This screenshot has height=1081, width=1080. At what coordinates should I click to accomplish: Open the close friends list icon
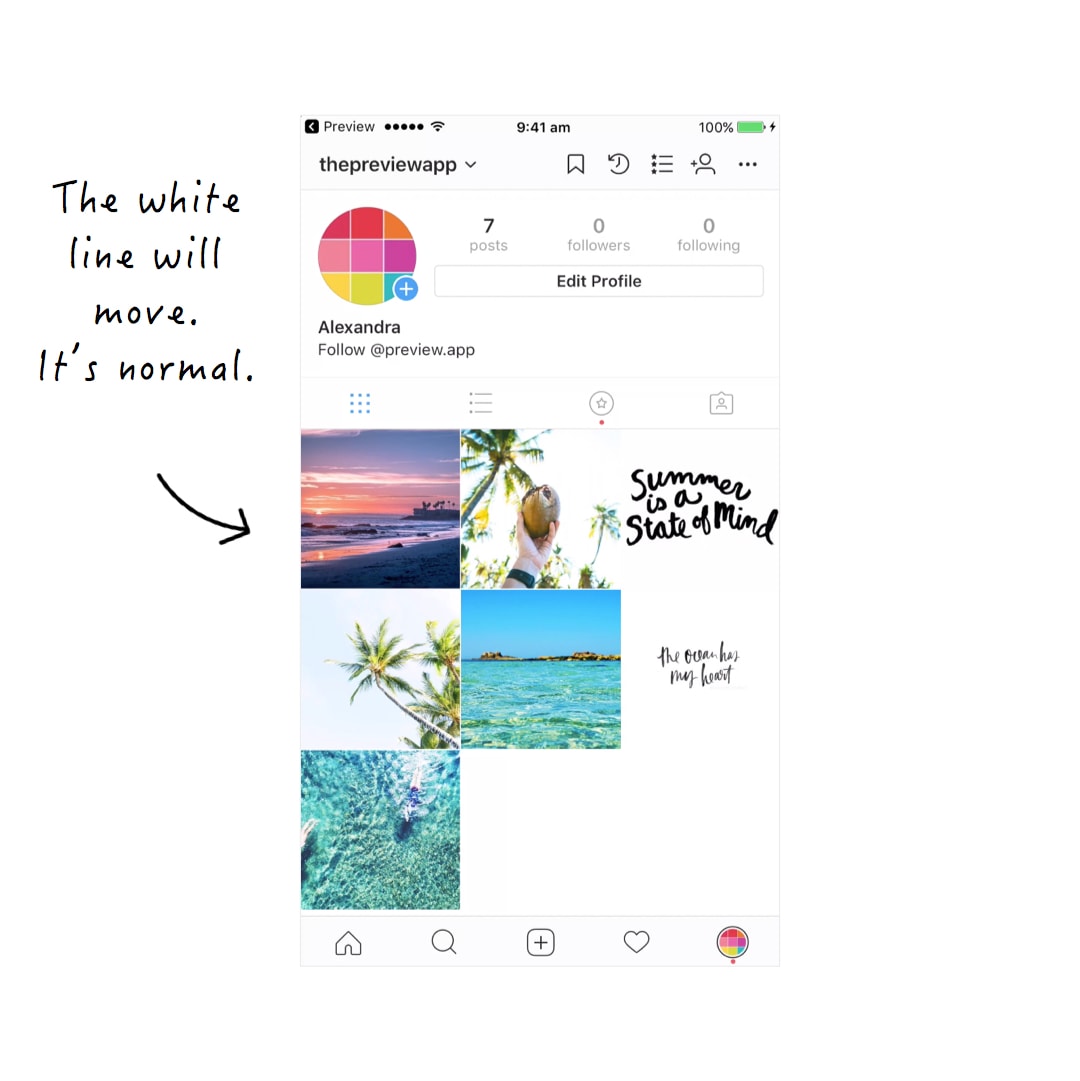(662, 164)
